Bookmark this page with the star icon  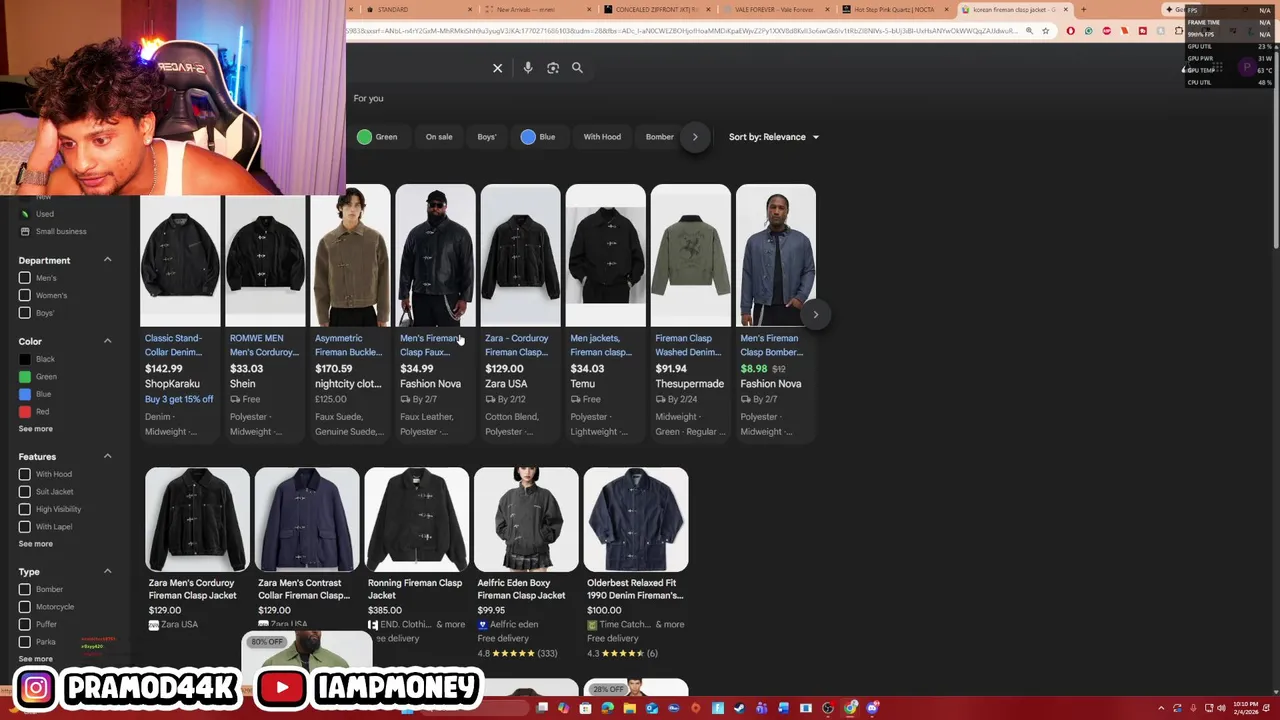click(x=1045, y=31)
